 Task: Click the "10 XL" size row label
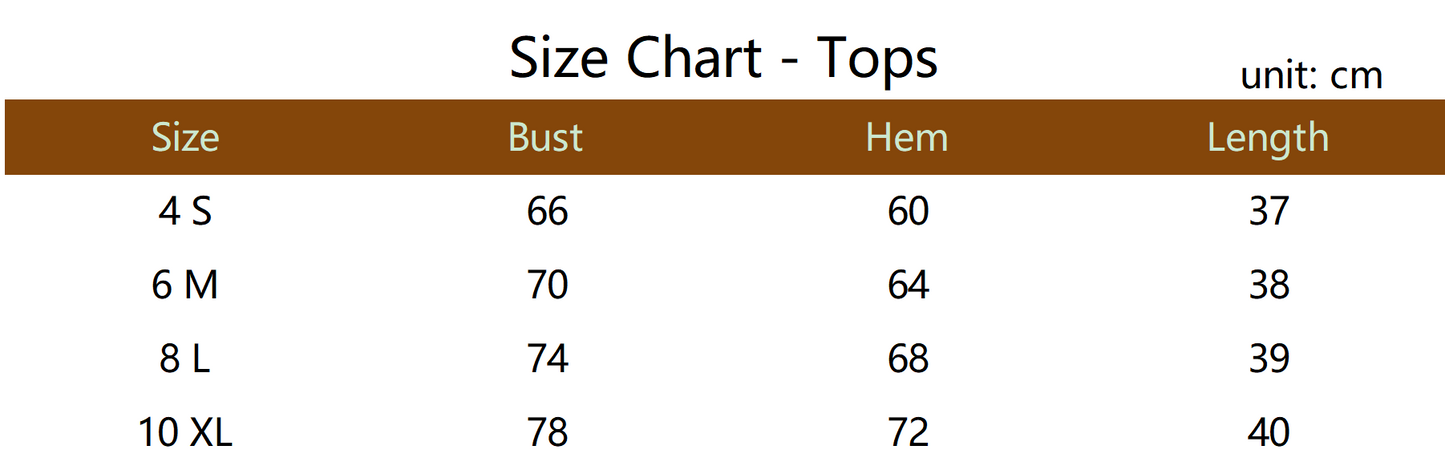pyautogui.click(x=185, y=433)
